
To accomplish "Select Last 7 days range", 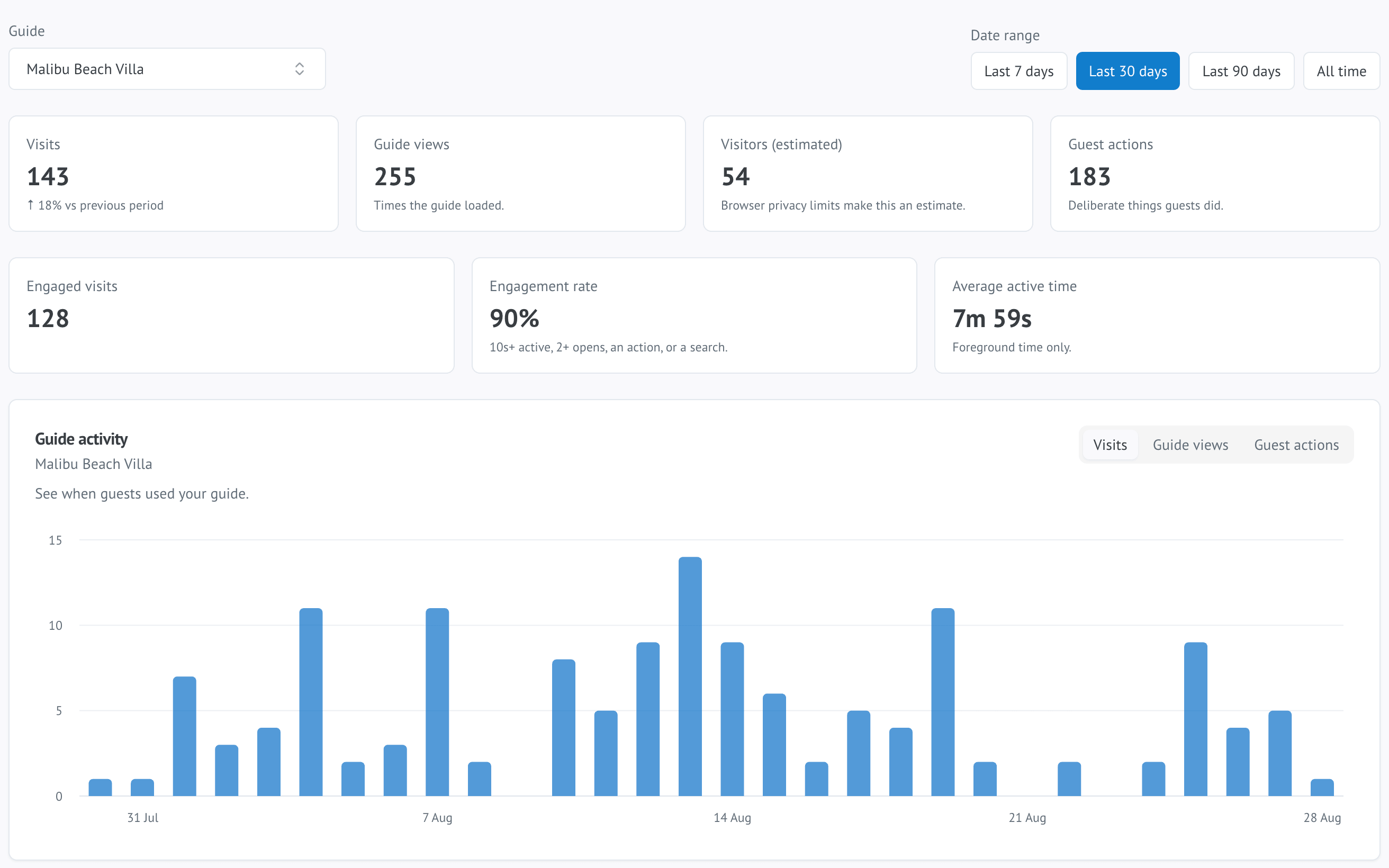I will tap(1019, 71).
